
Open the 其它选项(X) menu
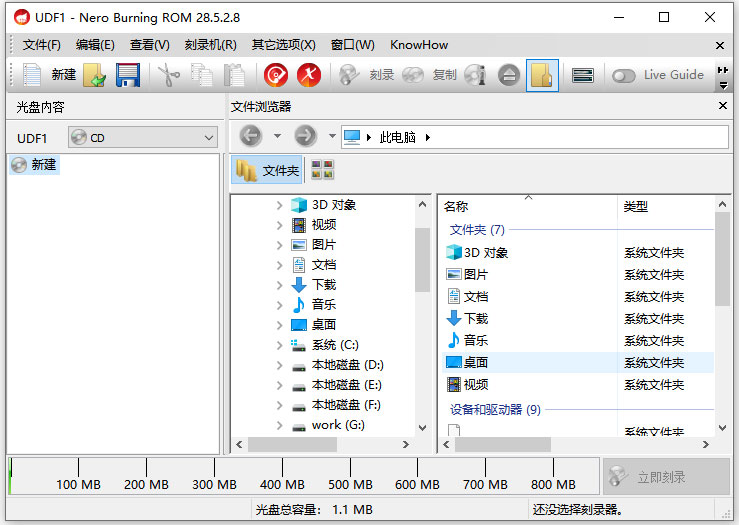(283, 45)
